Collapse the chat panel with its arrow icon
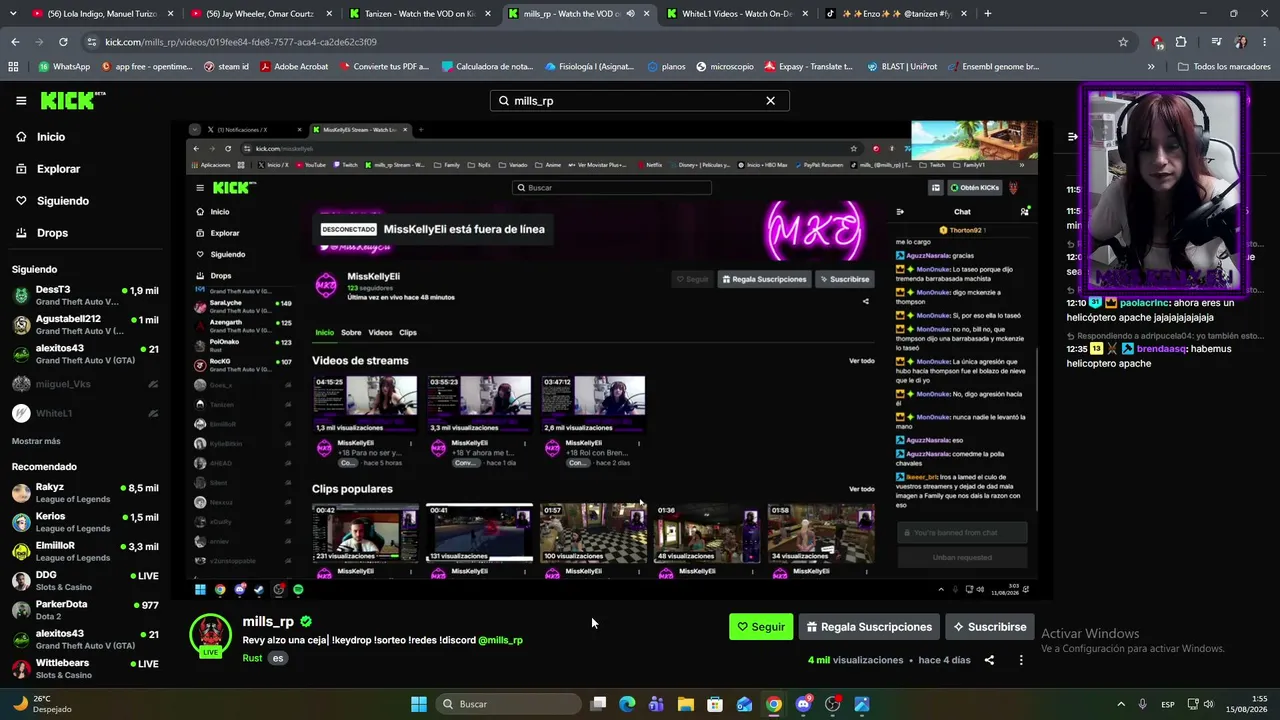 pyautogui.click(x=1073, y=137)
